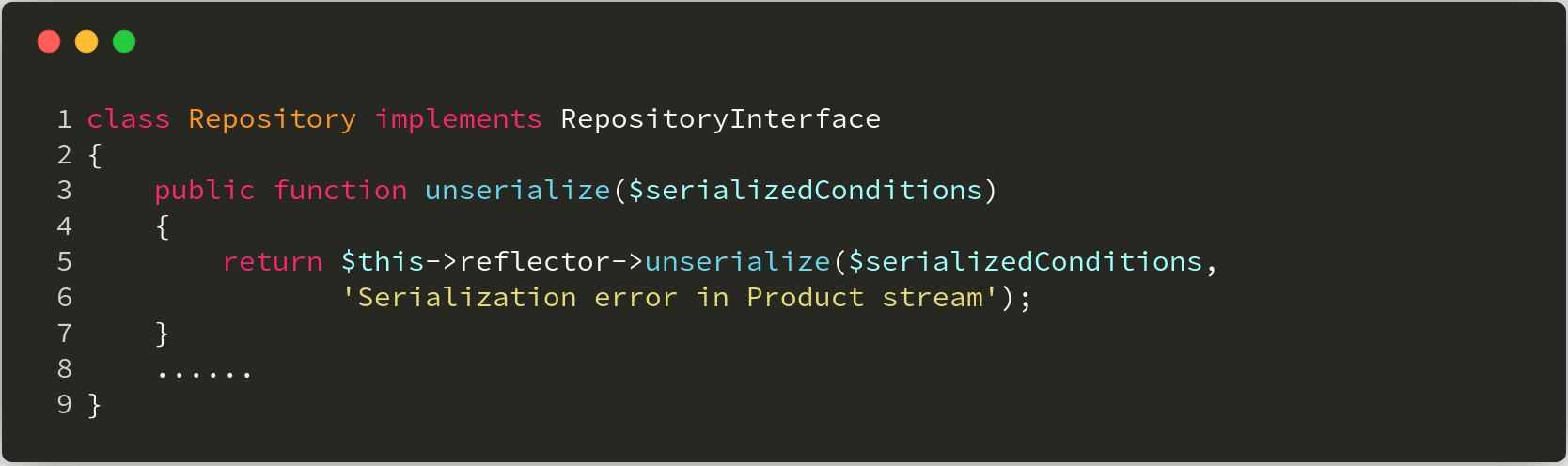The image size is (1568, 466).
Task: Click the 'class' keyword
Action: point(129,119)
